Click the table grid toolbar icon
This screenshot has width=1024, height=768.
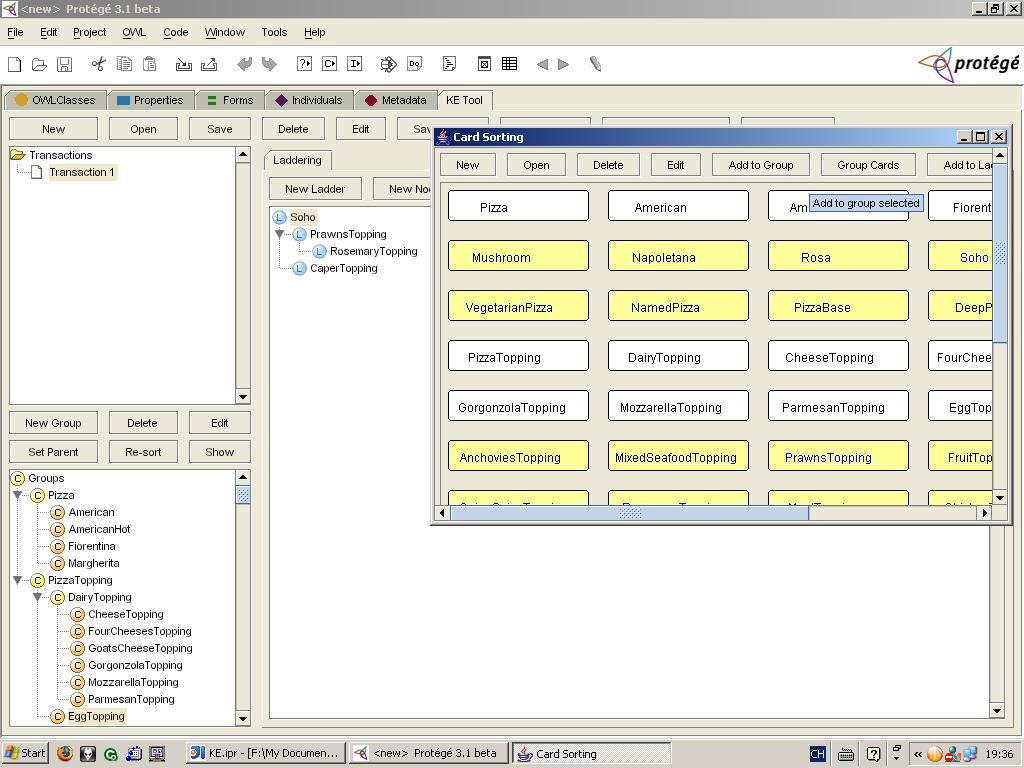coord(509,63)
